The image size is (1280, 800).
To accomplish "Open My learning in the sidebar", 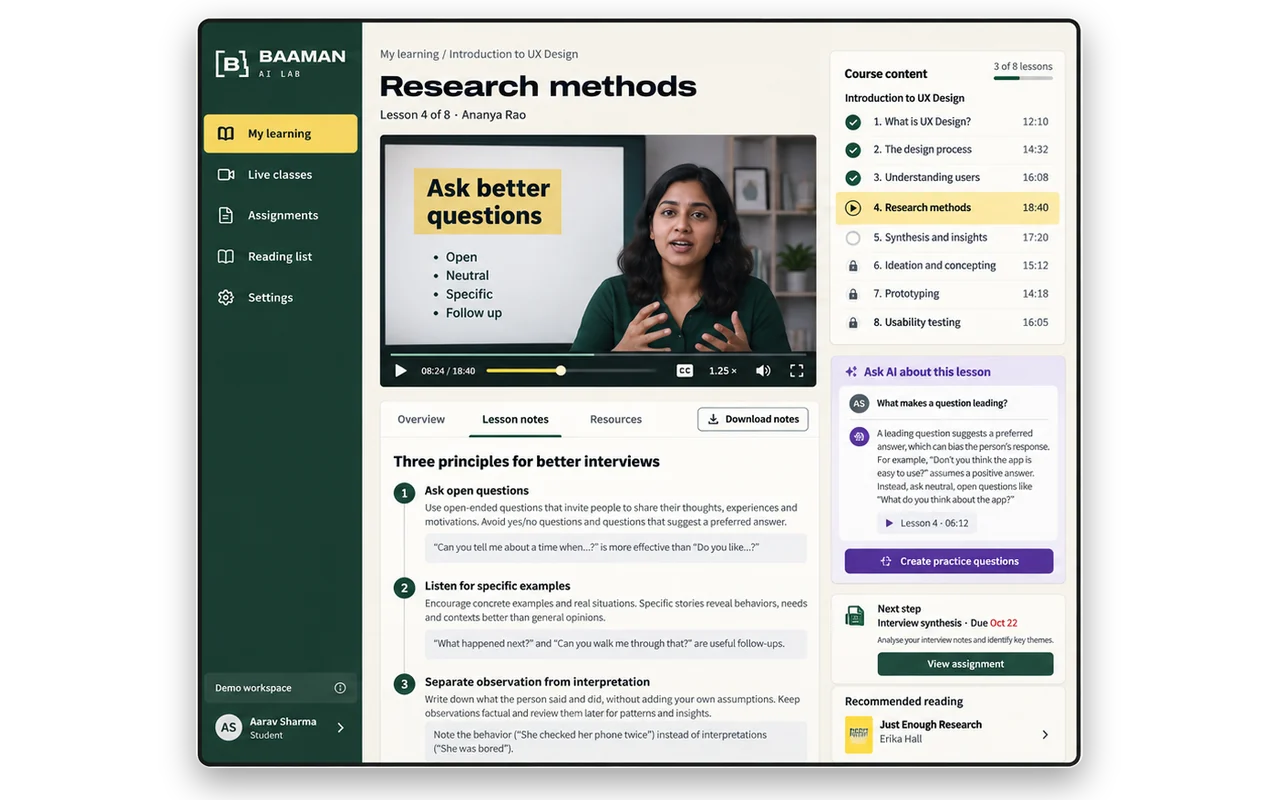I will pos(280,134).
